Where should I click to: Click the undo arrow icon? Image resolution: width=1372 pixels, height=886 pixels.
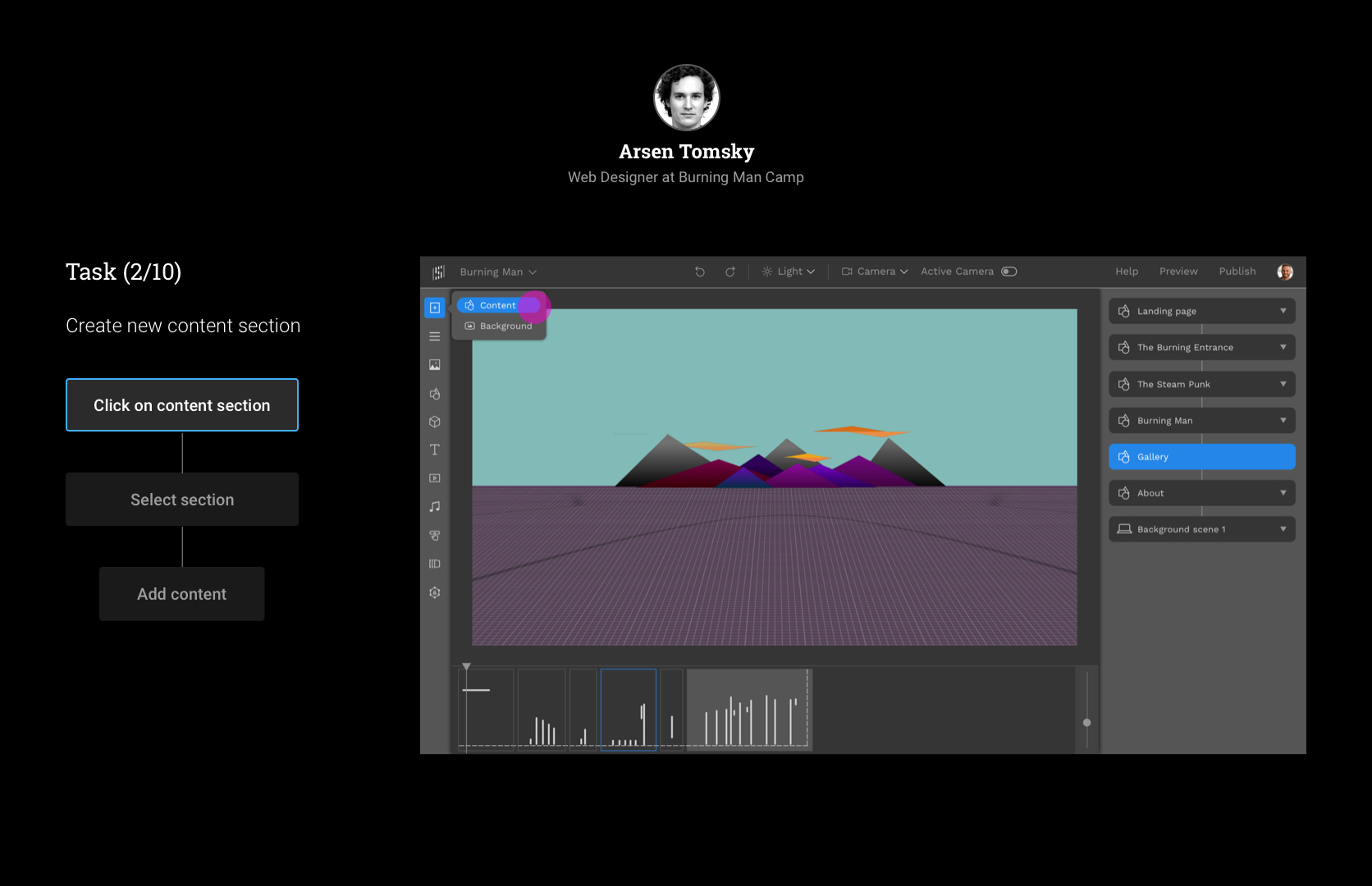tap(700, 272)
